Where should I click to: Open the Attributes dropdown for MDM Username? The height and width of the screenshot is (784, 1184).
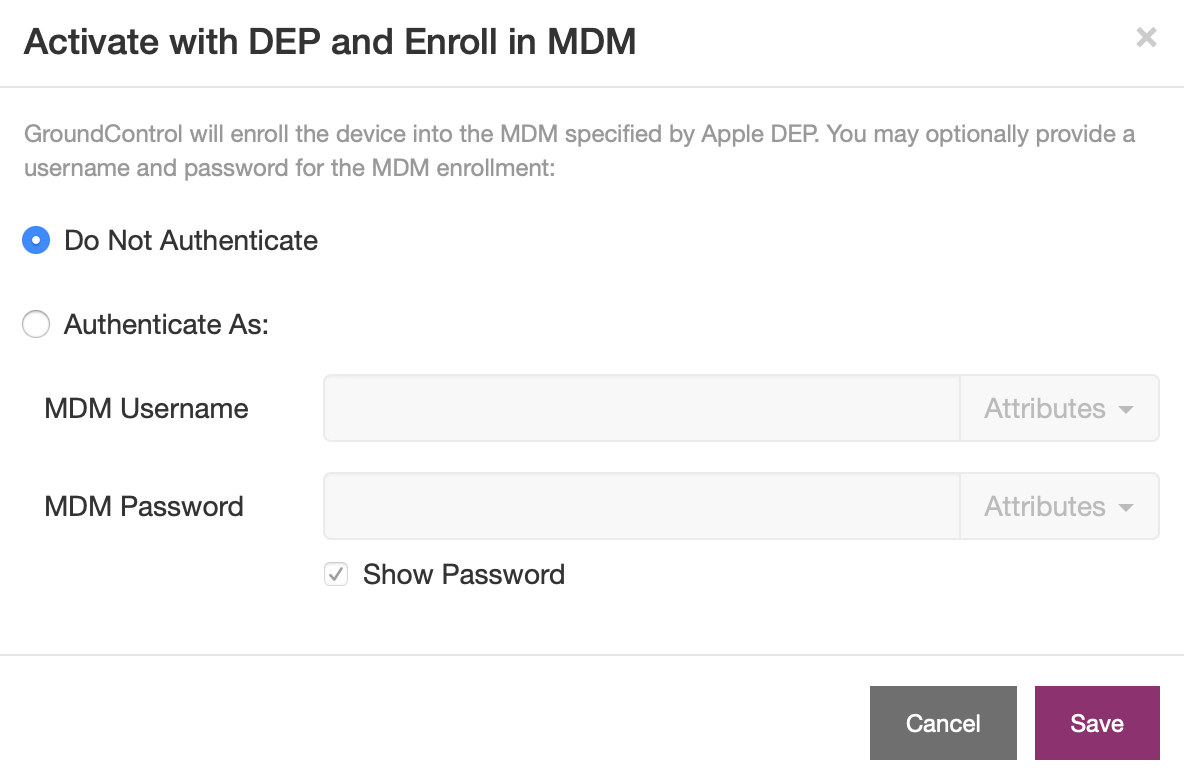tap(1059, 408)
